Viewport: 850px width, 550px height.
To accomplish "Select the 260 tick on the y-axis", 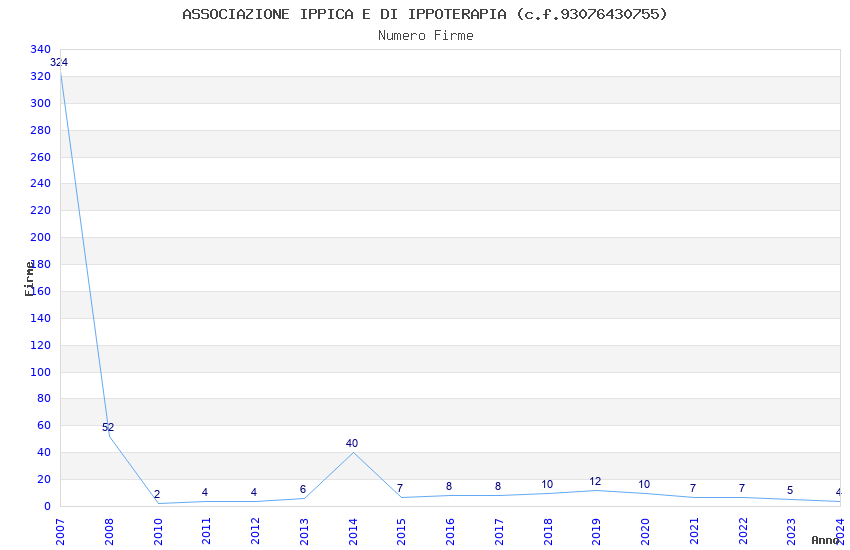I will pos(40,157).
